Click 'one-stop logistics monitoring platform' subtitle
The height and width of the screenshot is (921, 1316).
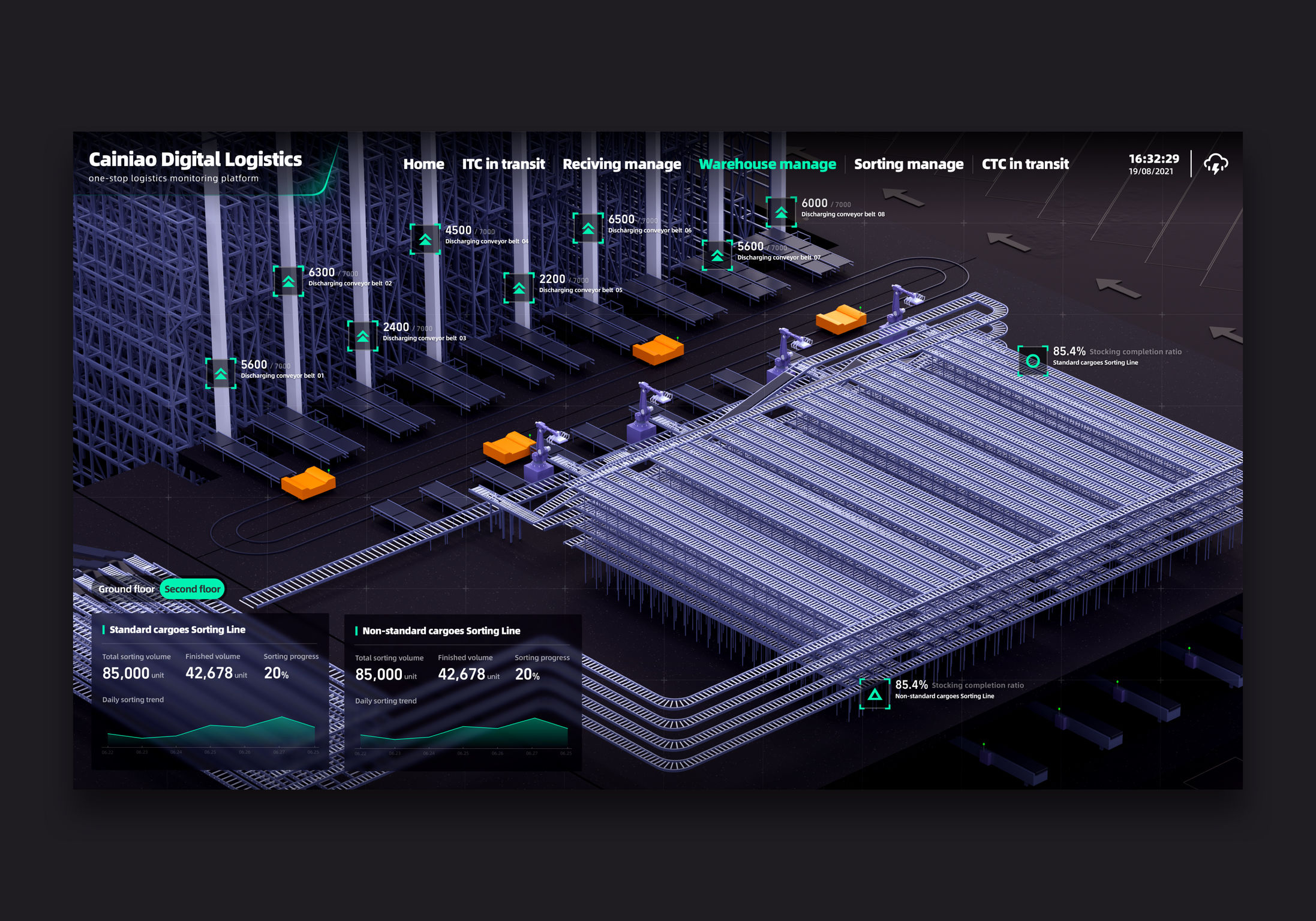[173, 178]
